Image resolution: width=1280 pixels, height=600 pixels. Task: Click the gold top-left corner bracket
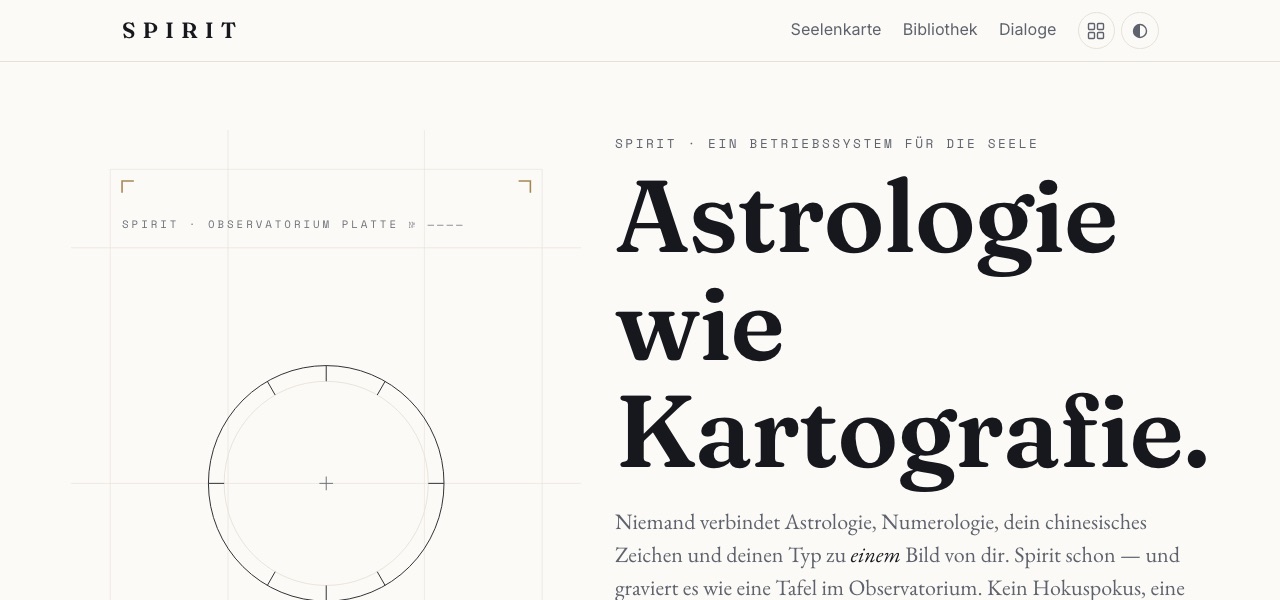tap(127, 186)
